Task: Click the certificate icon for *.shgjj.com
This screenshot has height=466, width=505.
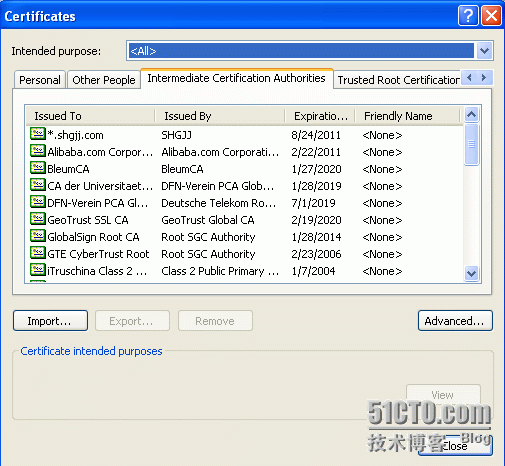Action: tap(38, 134)
